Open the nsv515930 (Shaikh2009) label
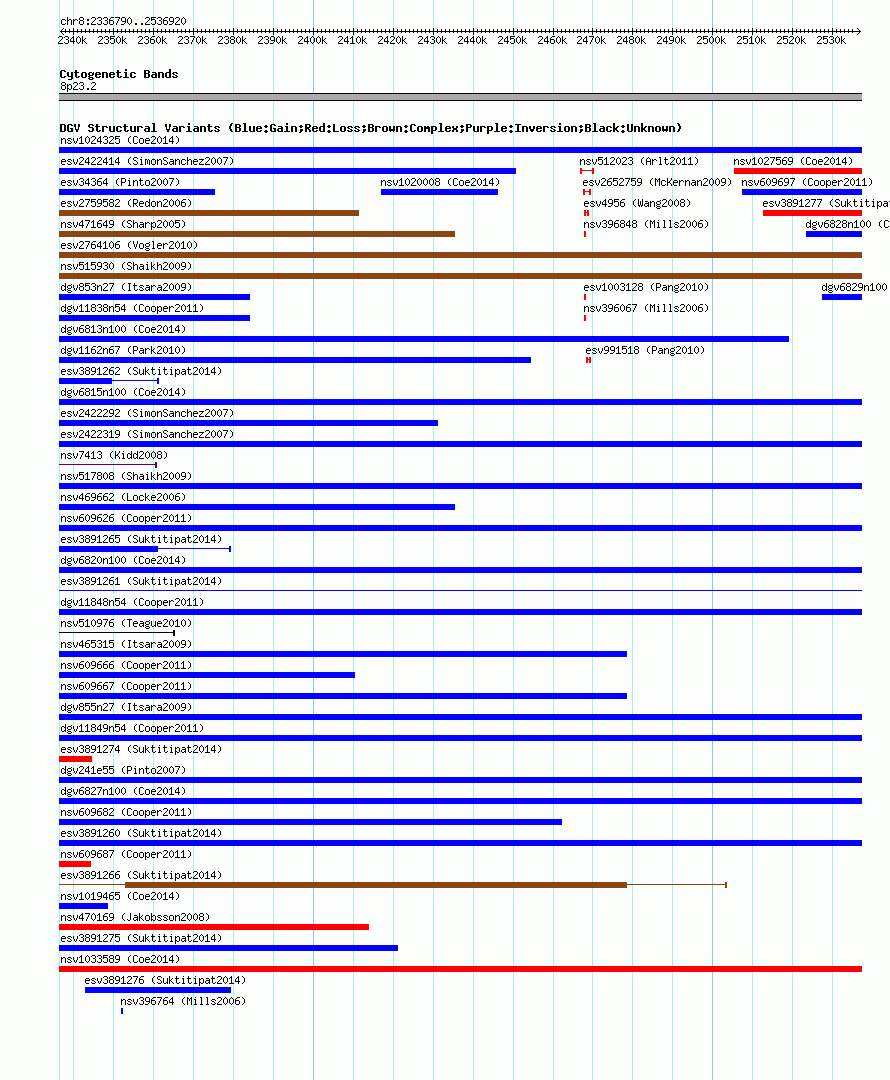The height and width of the screenshot is (1080, 890). click(x=126, y=267)
